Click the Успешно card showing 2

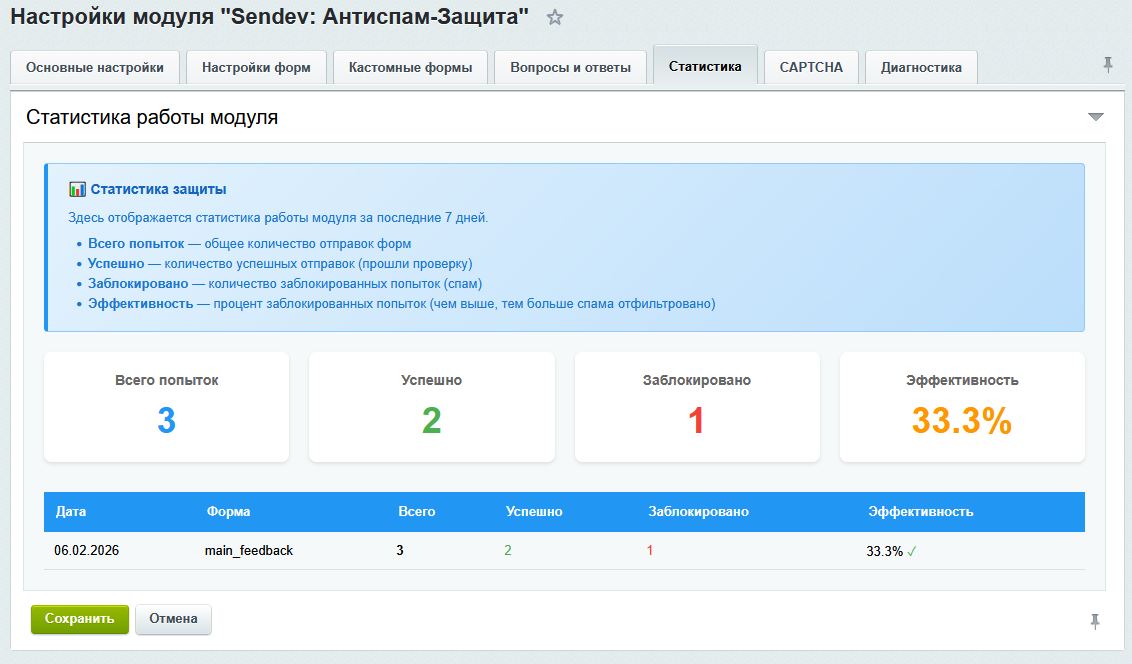pos(431,406)
